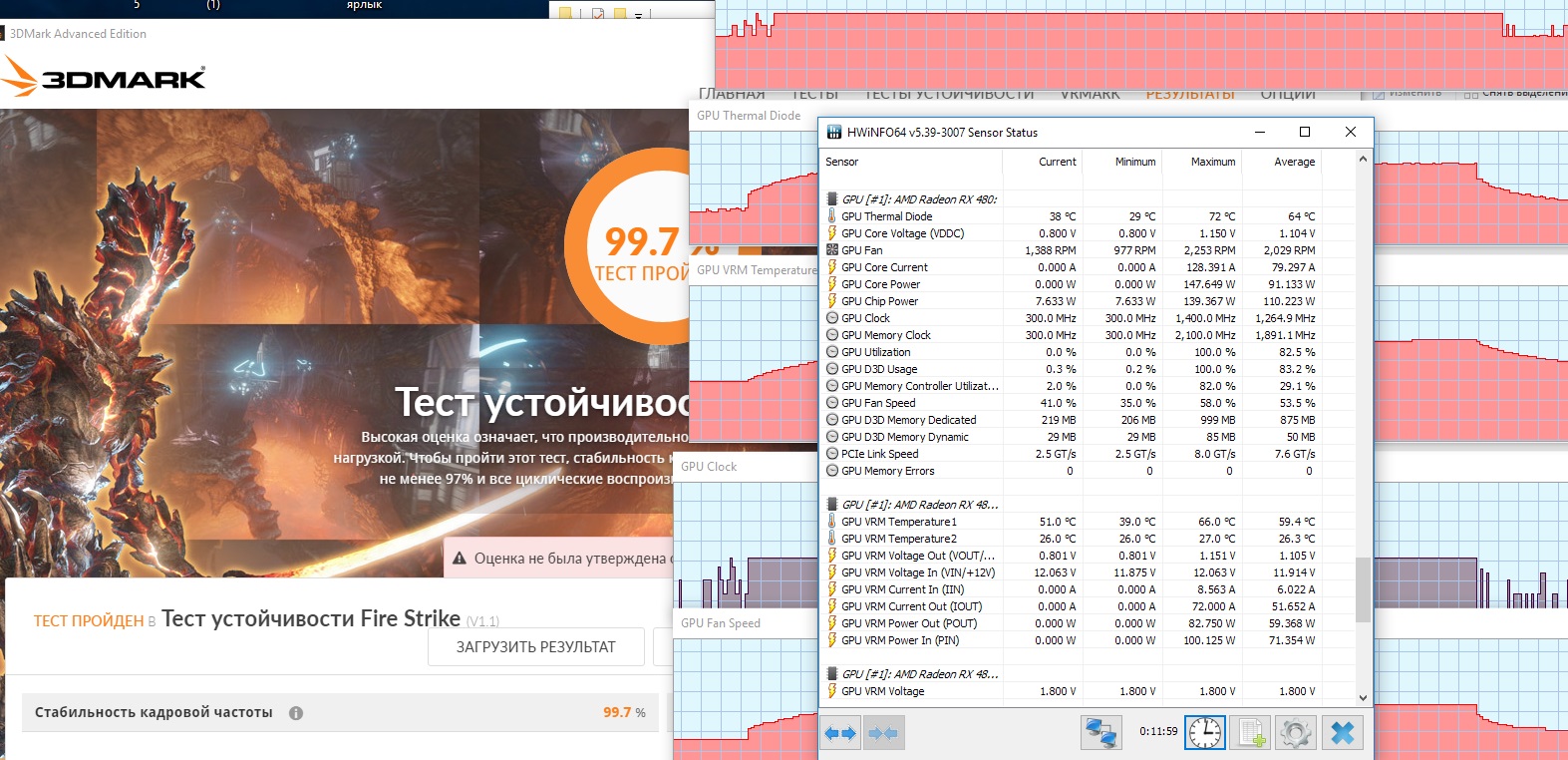
Task: Select the 'GPU Core Voltage (VDDC)' sensor row
Action: (1088, 233)
